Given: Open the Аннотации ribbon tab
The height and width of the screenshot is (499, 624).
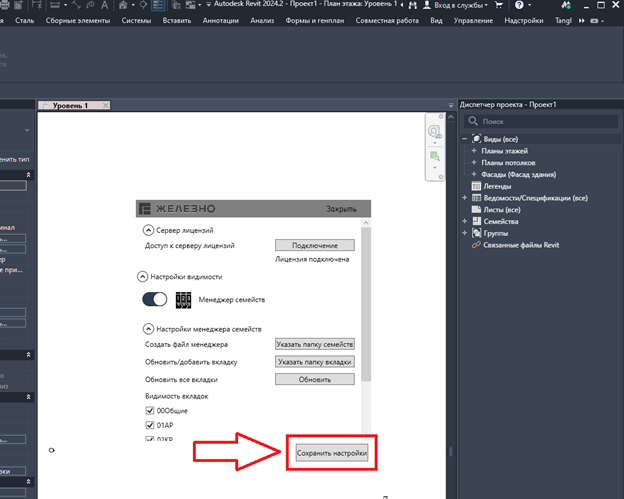Looking at the screenshot, I should [221, 20].
